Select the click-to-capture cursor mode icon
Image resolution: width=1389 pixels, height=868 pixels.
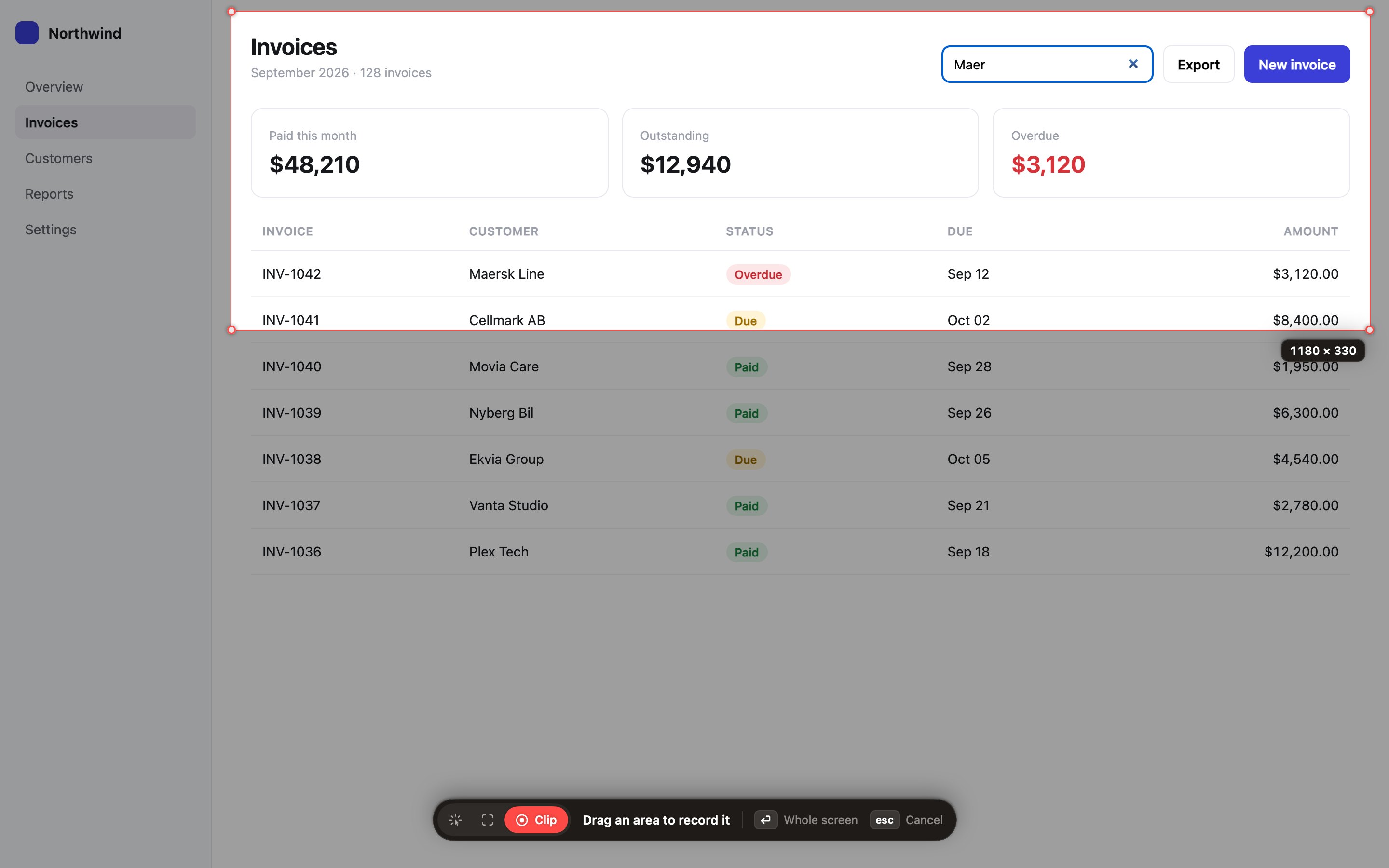(455, 820)
